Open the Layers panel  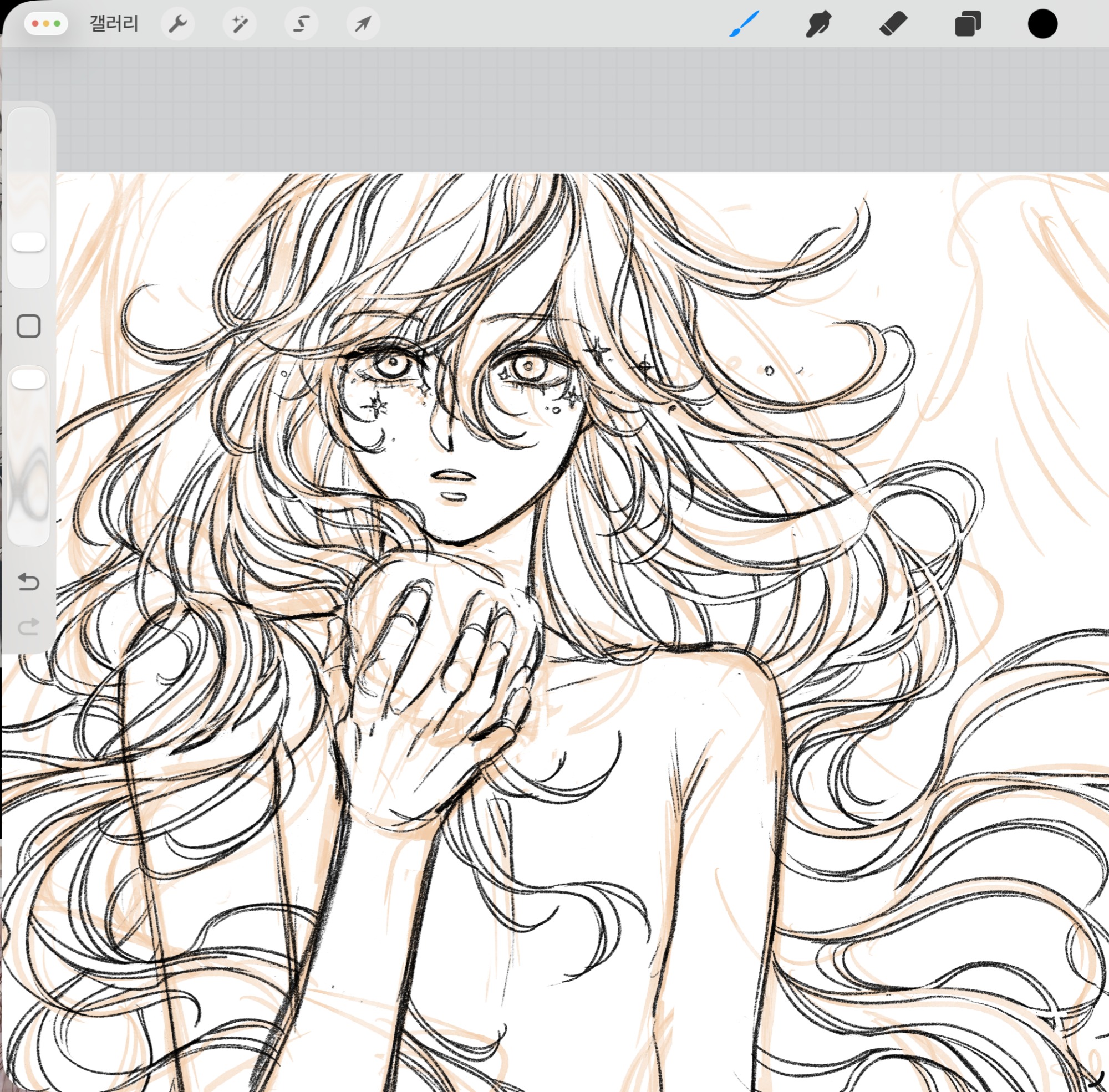[967, 24]
